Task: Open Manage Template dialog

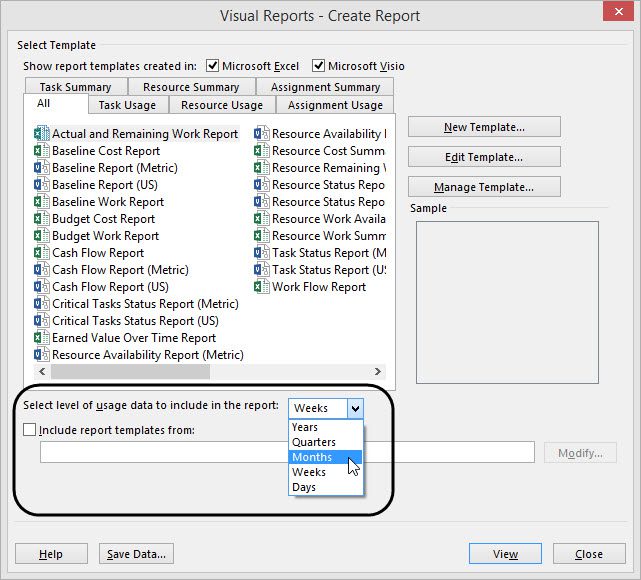Action: coord(484,187)
